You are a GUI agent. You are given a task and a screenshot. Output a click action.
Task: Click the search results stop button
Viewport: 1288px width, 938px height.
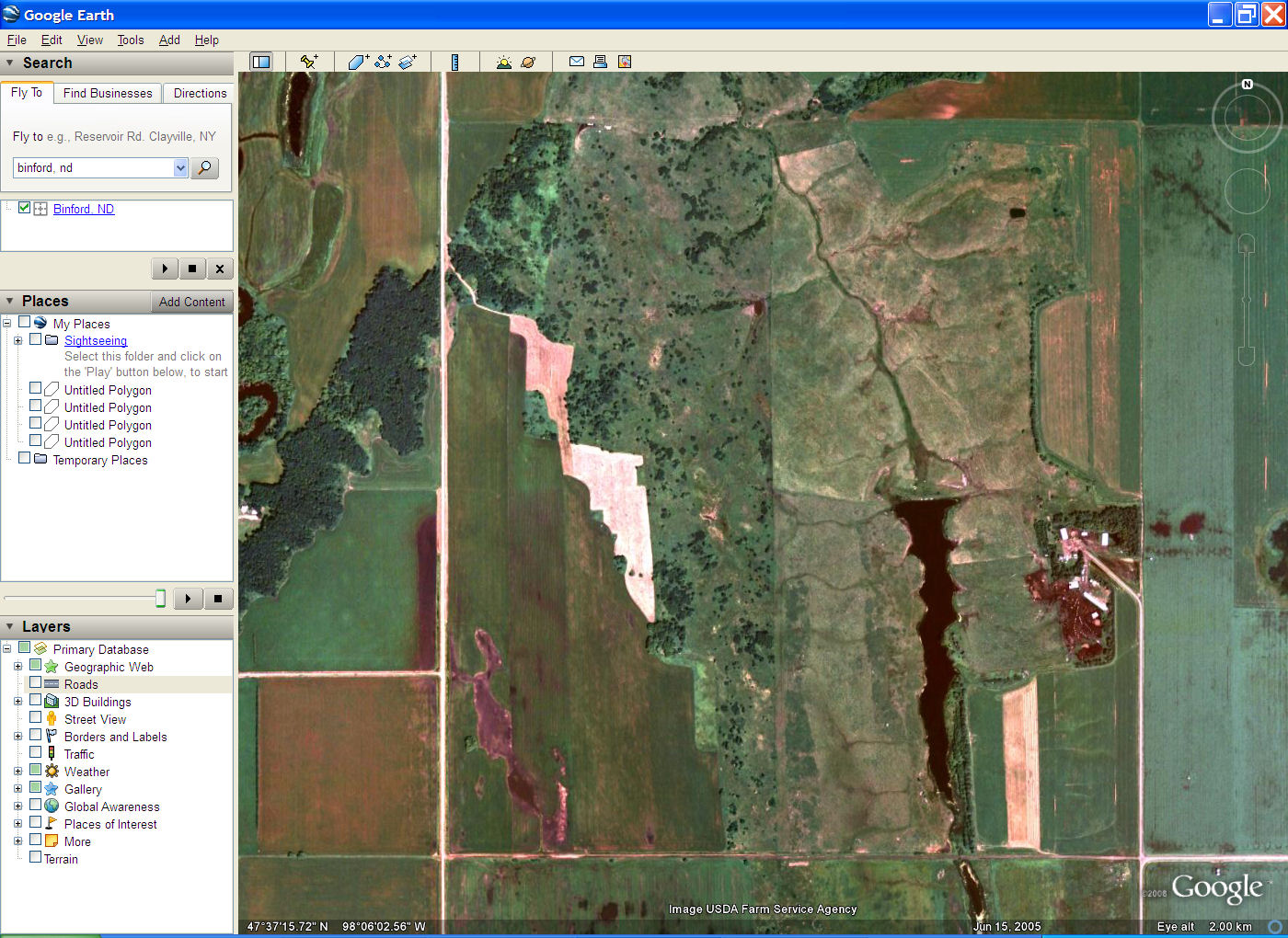pos(191,269)
